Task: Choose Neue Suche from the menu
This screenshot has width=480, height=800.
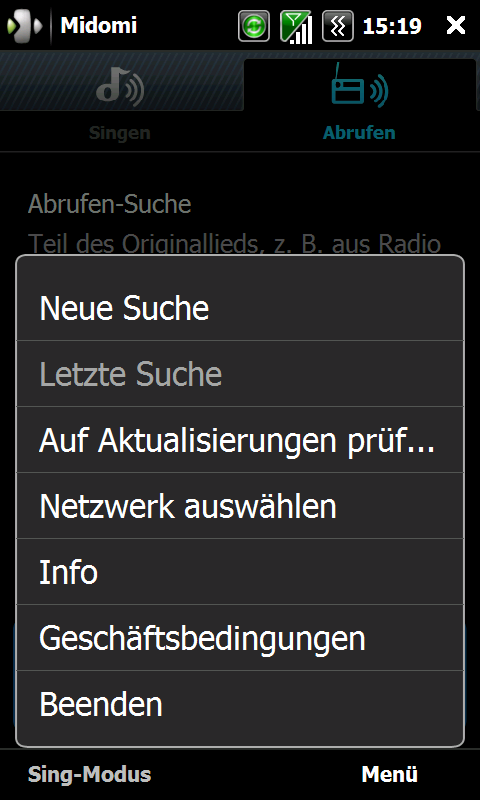Action: 240,308
